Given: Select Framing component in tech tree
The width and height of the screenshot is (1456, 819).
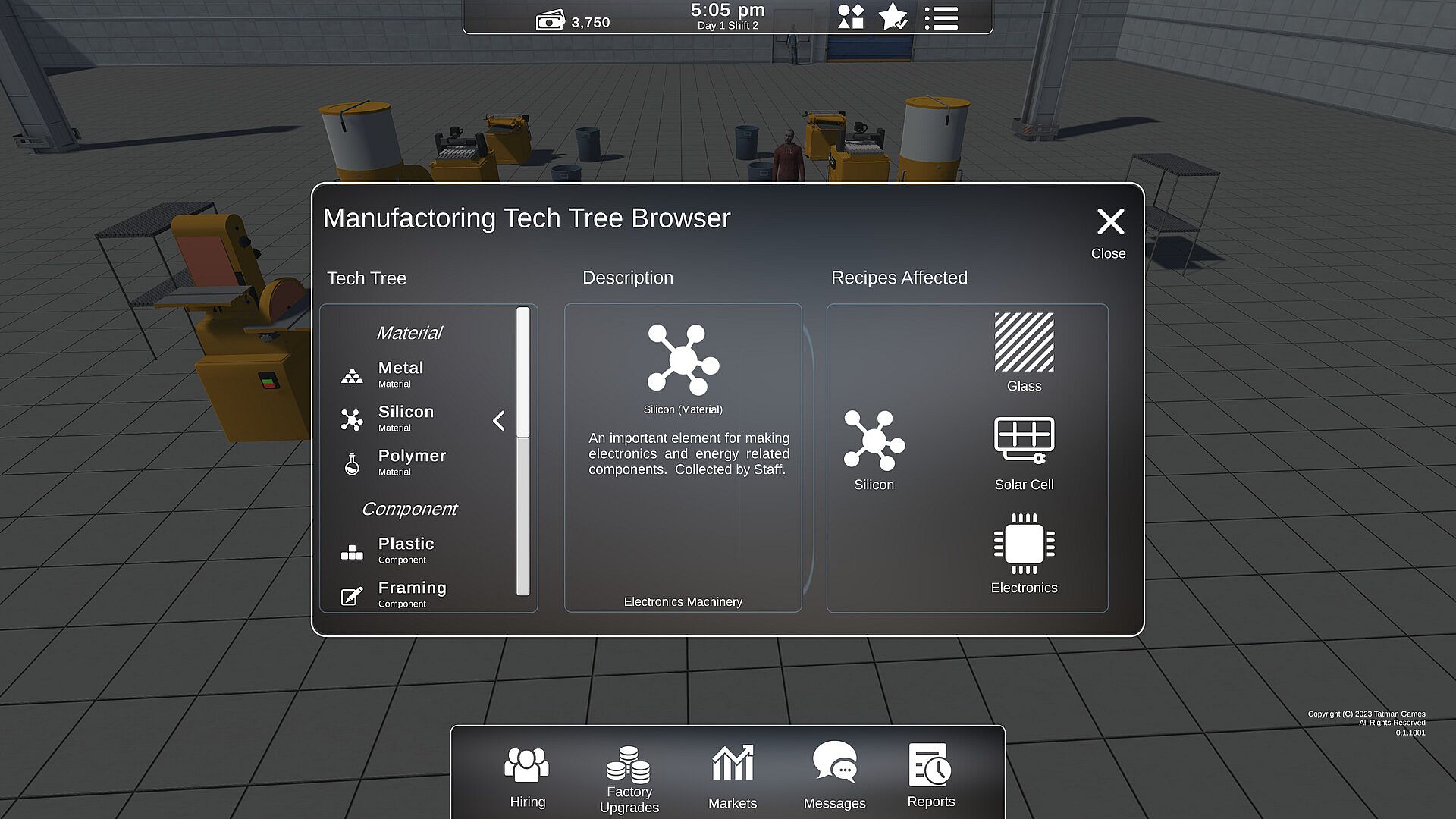Looking at the screenshot, I should tap(411, 594).
